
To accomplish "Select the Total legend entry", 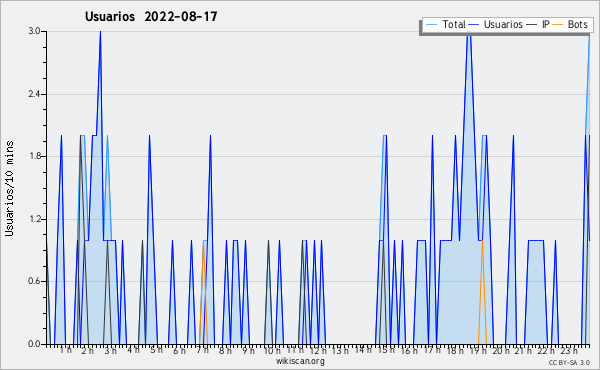I will [445, 24].
